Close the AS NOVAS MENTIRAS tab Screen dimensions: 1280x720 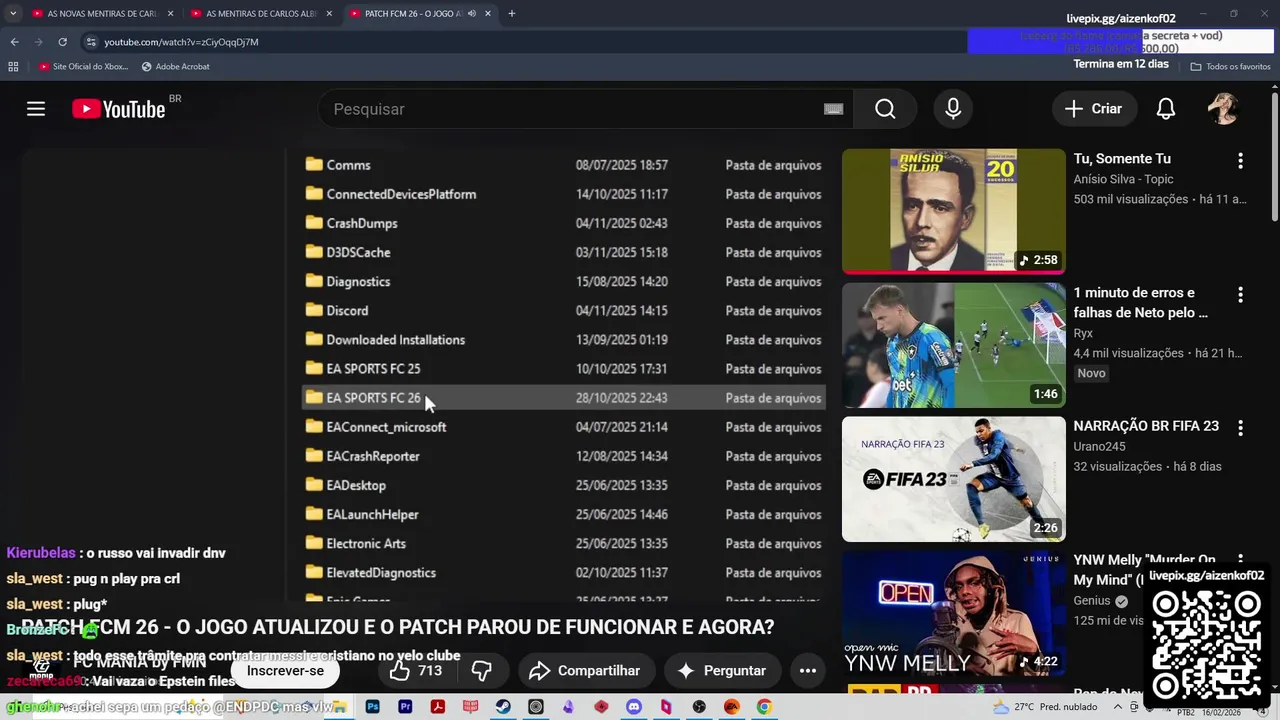pyautogui.click(x=170, y=14)
